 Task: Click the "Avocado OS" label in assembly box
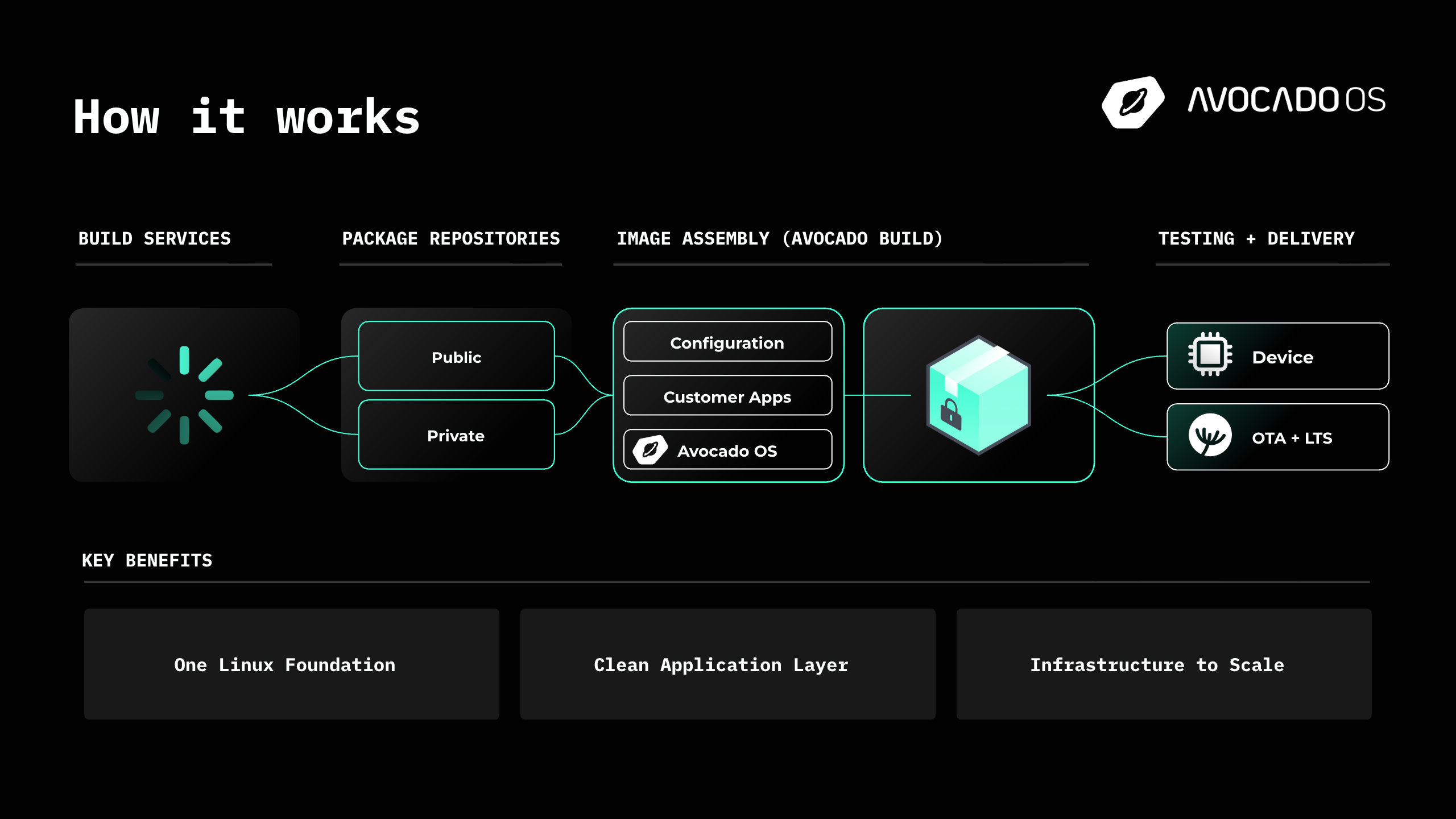coord(727,451)
